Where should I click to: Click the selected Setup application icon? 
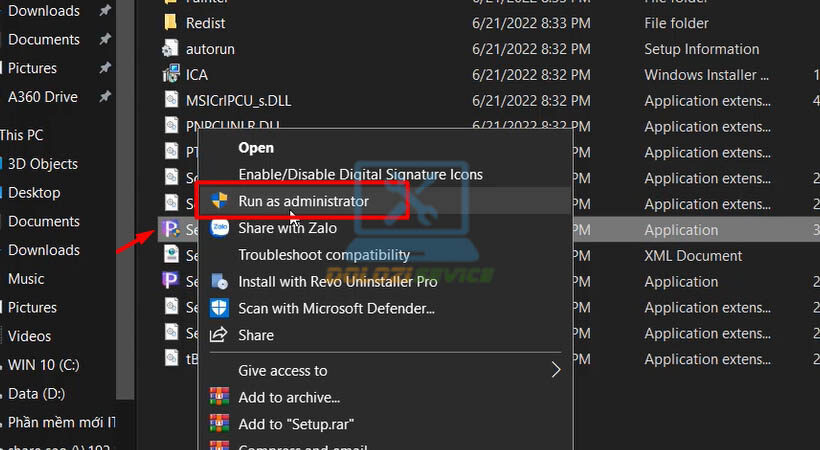[170, 229]
